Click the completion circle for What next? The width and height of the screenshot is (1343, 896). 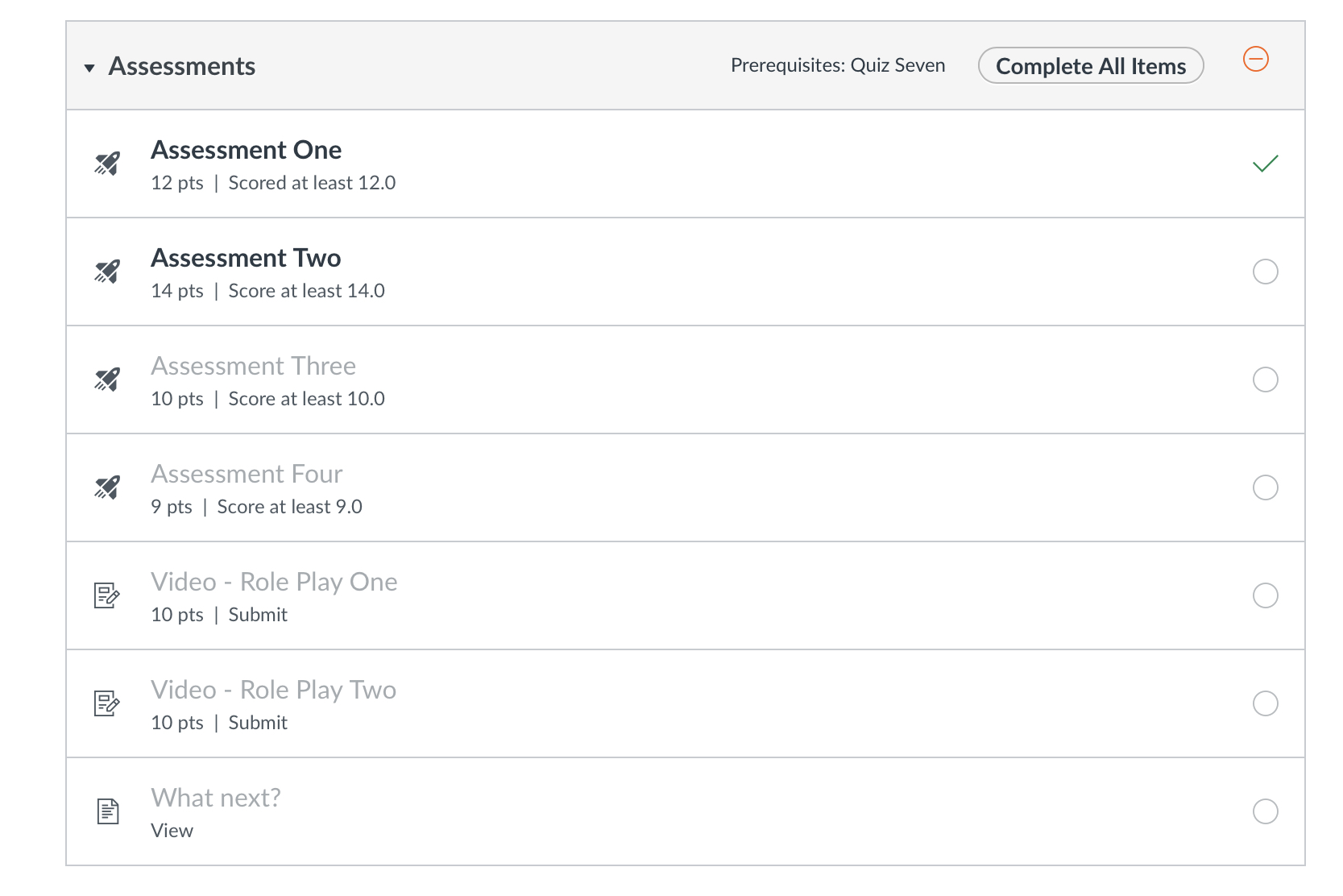pos(1266,811)
